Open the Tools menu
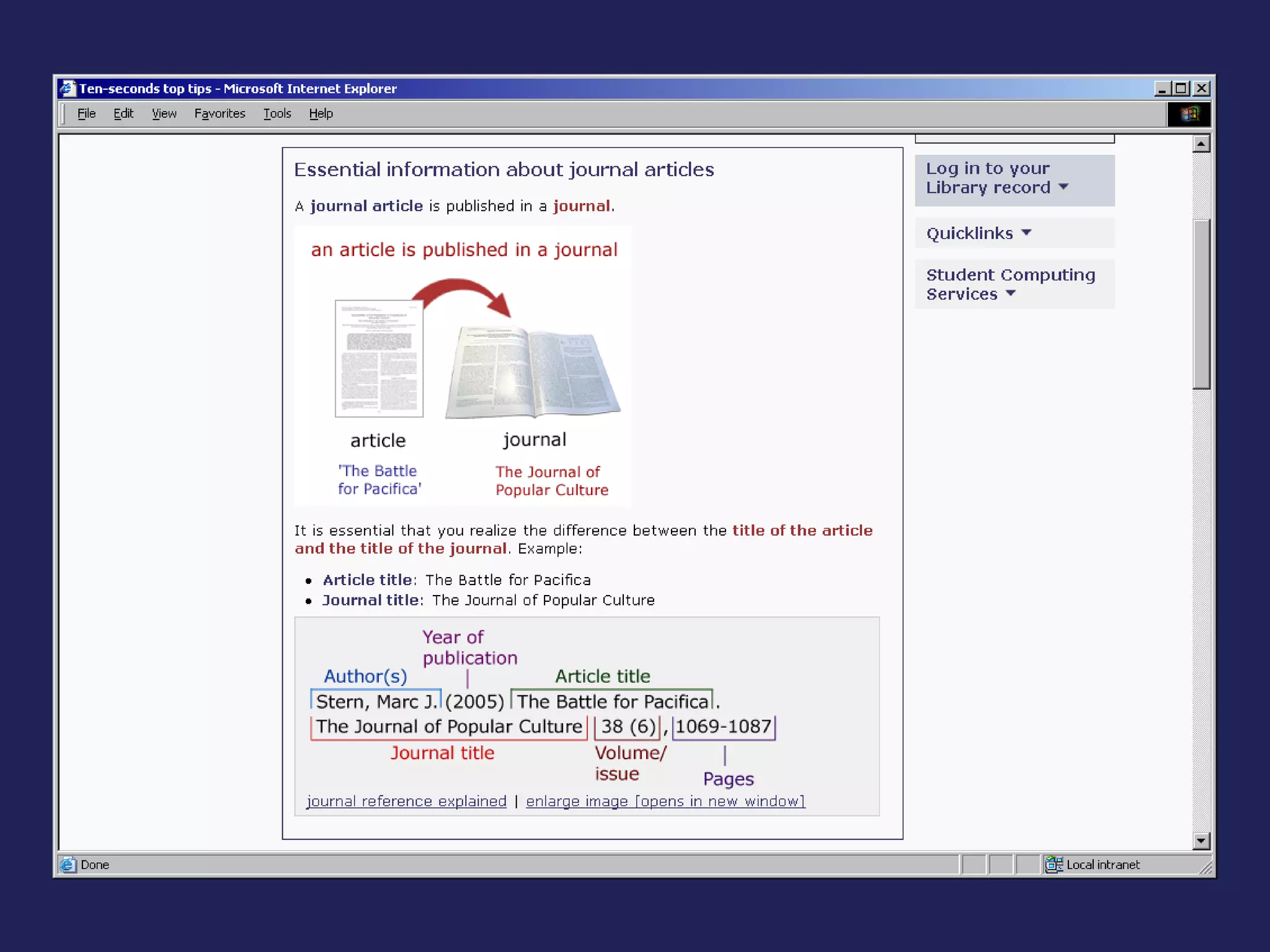The height and width of the screenshot is (952, 1270). pos(277,113)
